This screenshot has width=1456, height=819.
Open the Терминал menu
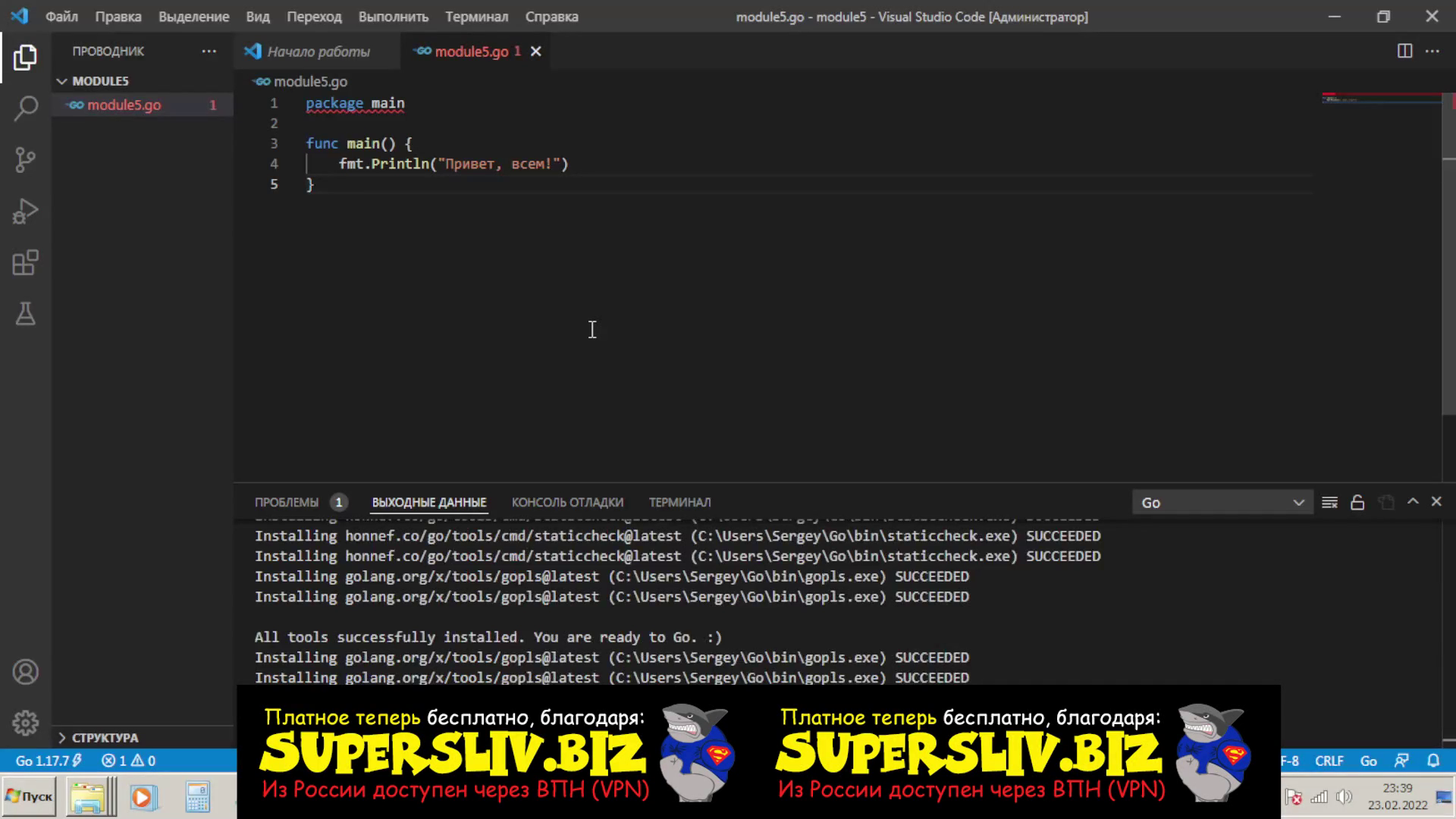click(476, 16)
